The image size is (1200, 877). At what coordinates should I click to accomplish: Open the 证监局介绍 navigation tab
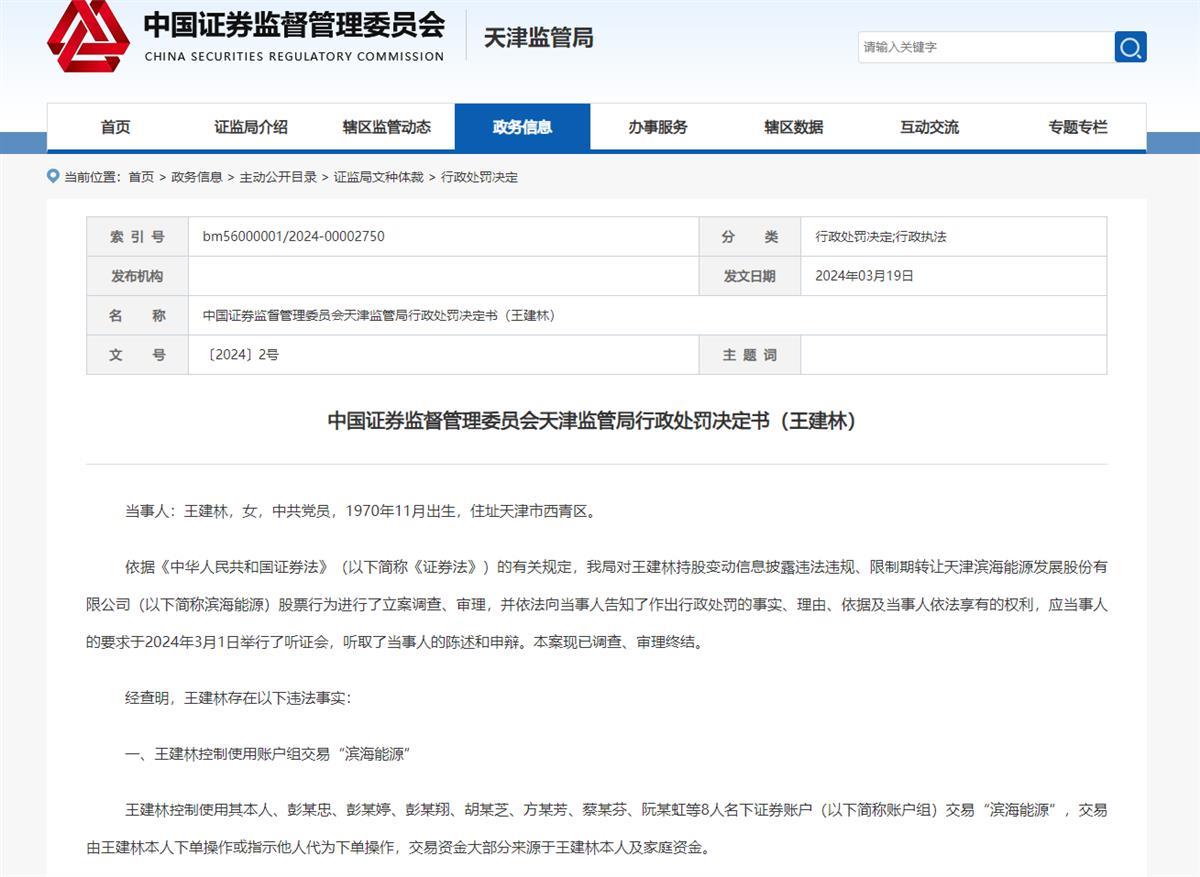click(251, 127)
